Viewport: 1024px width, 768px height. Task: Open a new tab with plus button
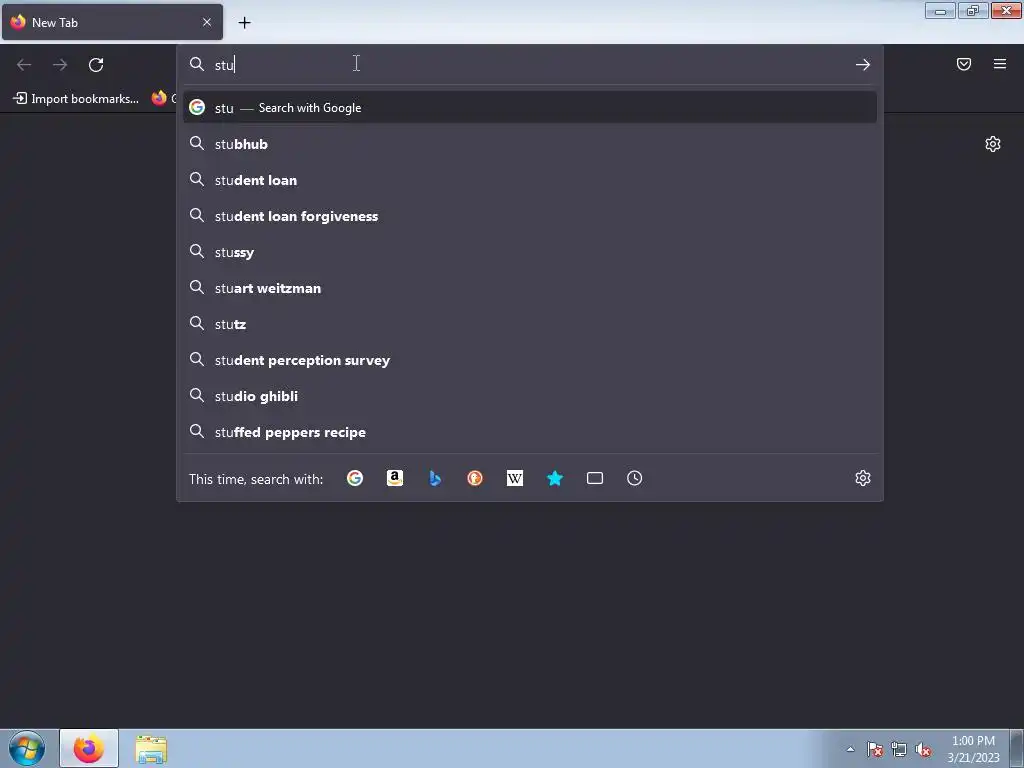pyautogui.click(x=244, y=23)
